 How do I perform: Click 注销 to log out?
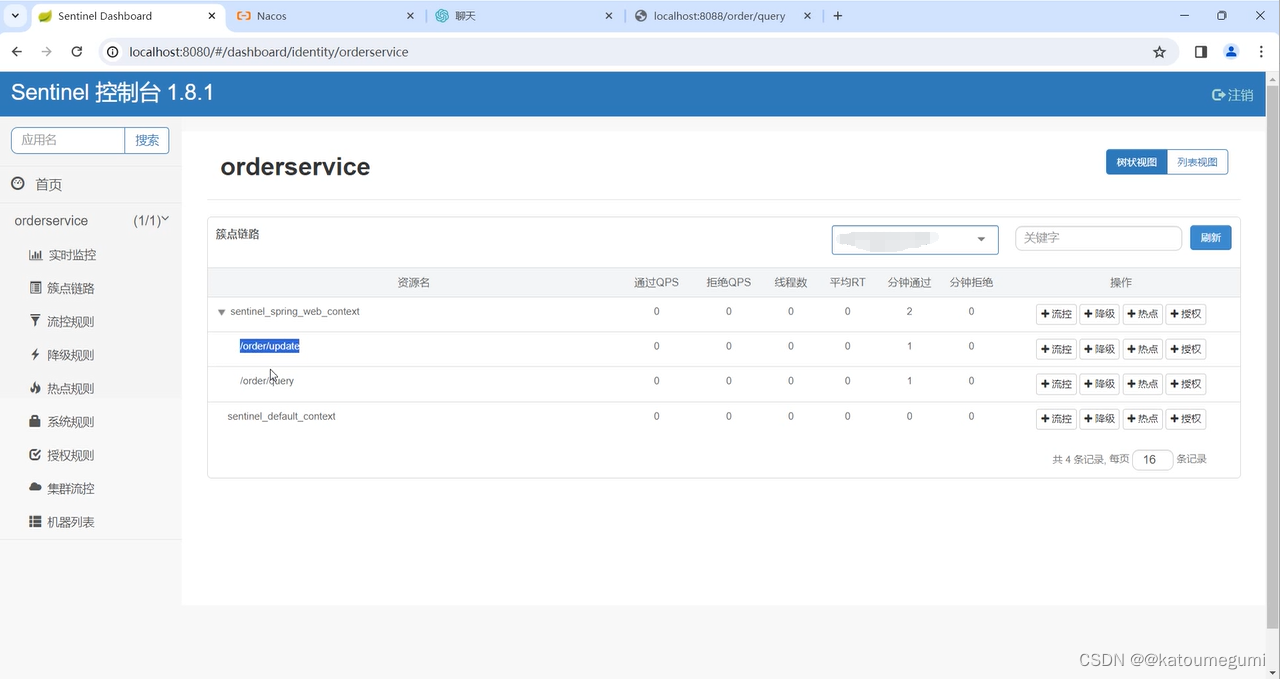coord(1232,95)
